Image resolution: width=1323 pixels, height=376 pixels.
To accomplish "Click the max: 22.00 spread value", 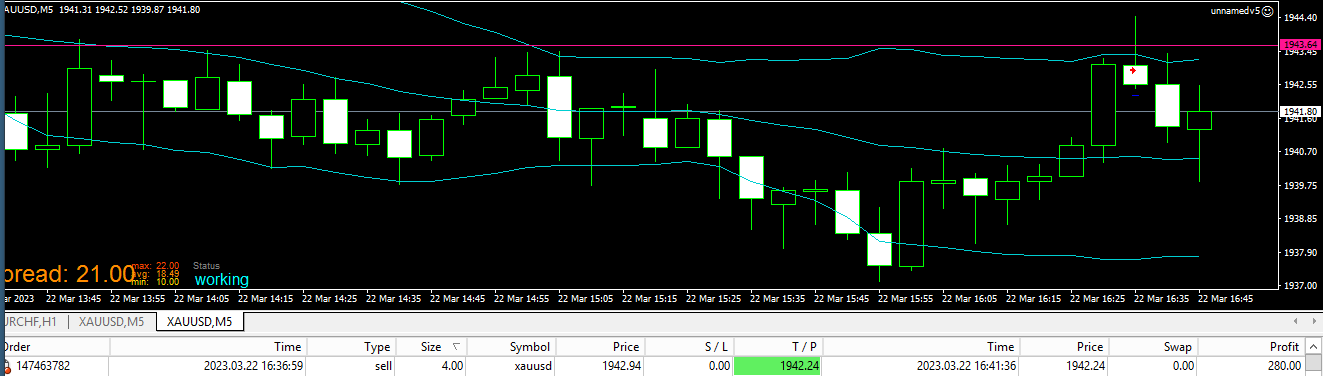I will pyautogui.click(x=156, y=265).
